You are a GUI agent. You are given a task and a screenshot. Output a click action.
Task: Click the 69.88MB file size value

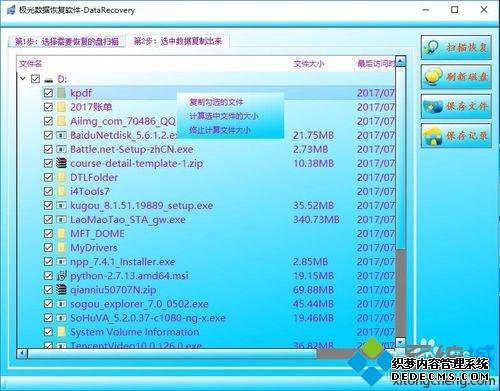(313, 290)
